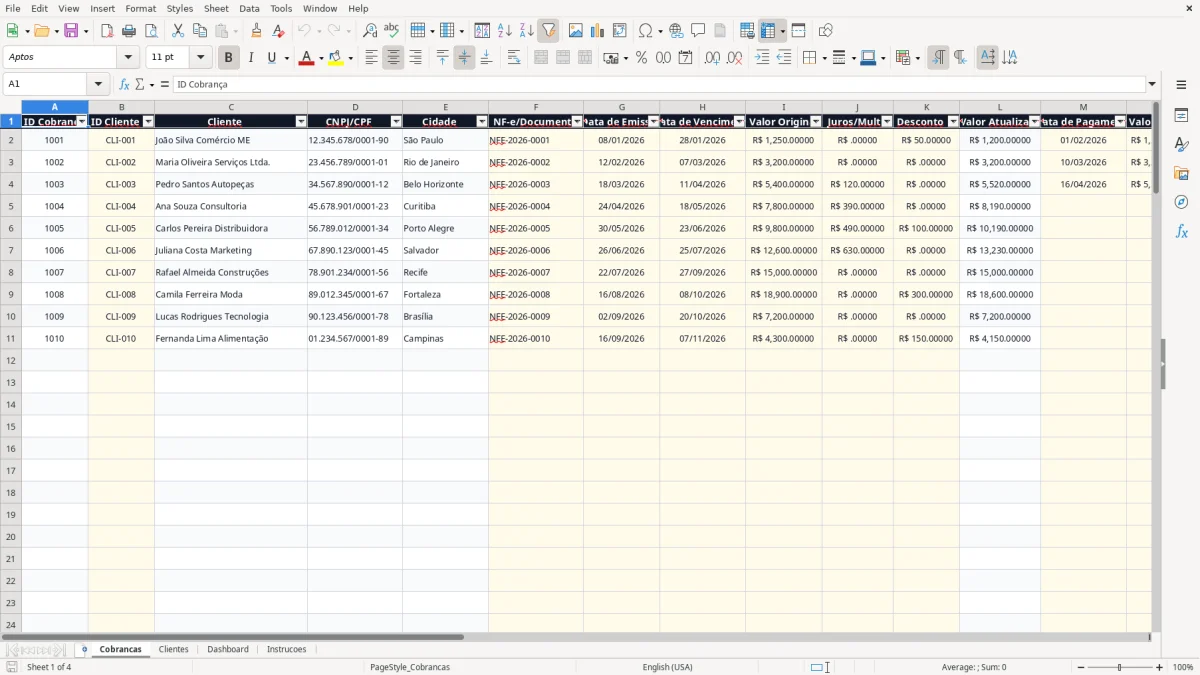Click Define Print Area icon
Viewport: 1200px width, 675px height.
pos(747,31)
